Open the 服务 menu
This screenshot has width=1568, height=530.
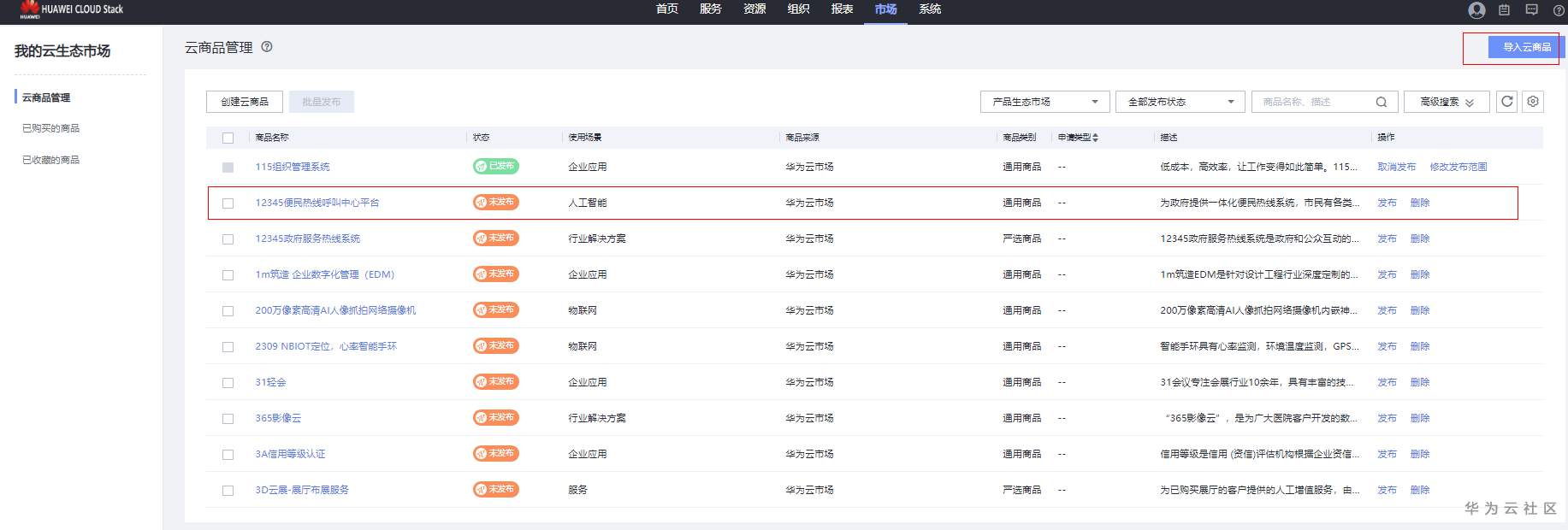pyautogui.click(x=710, y=9)
